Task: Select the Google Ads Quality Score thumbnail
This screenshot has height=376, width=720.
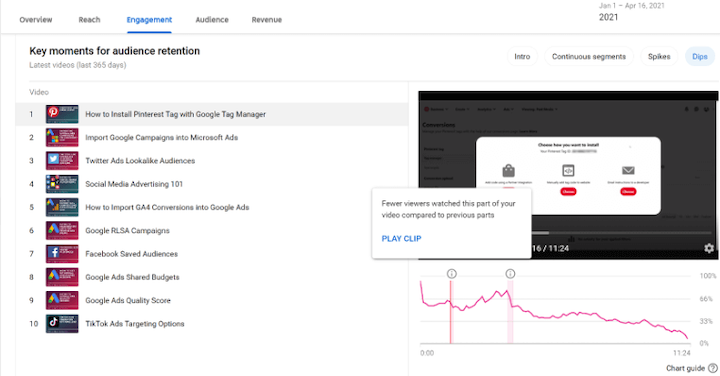Action: click(62, 300)
